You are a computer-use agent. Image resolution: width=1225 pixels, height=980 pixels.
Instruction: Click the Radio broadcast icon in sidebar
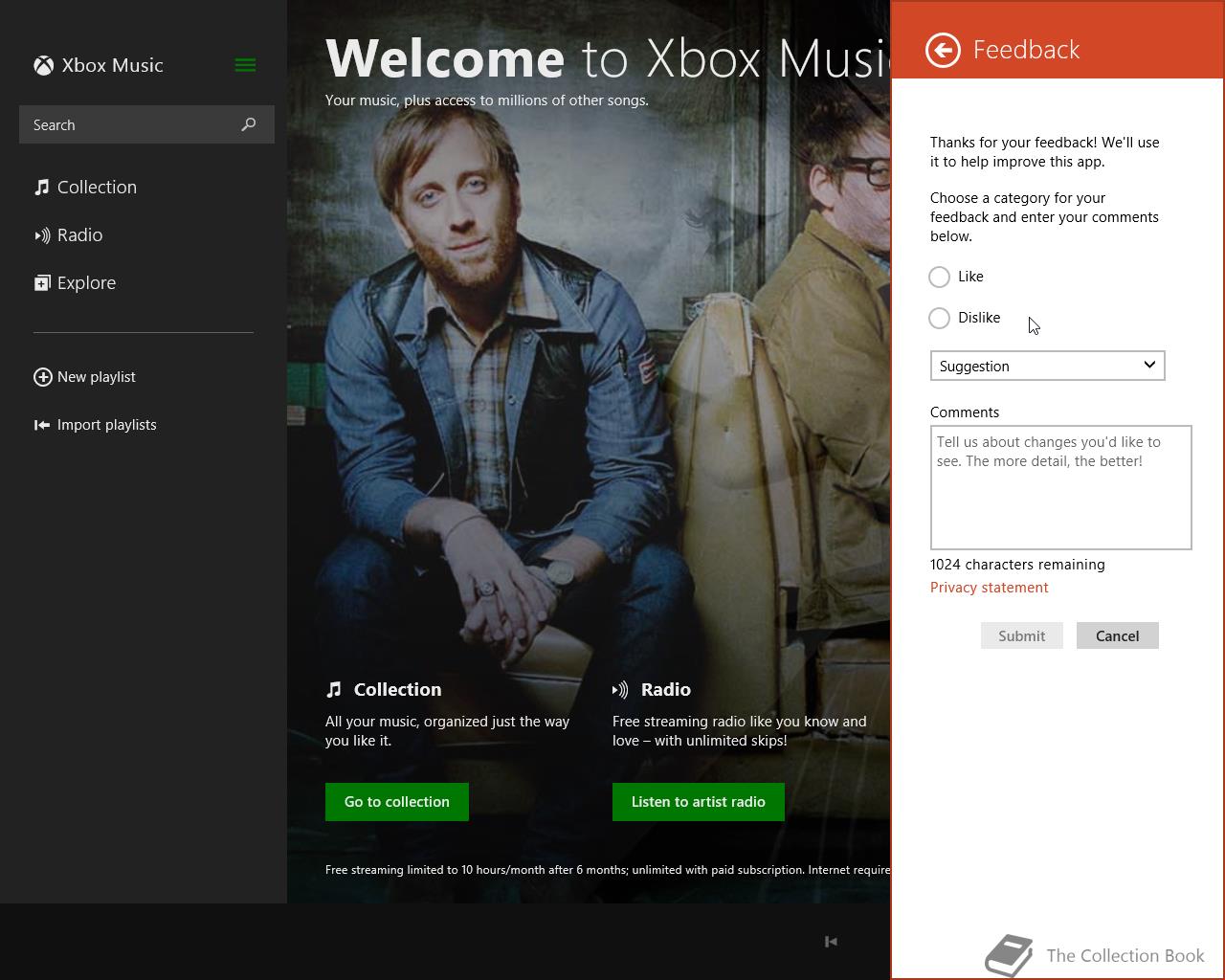[x=42, y=235]
